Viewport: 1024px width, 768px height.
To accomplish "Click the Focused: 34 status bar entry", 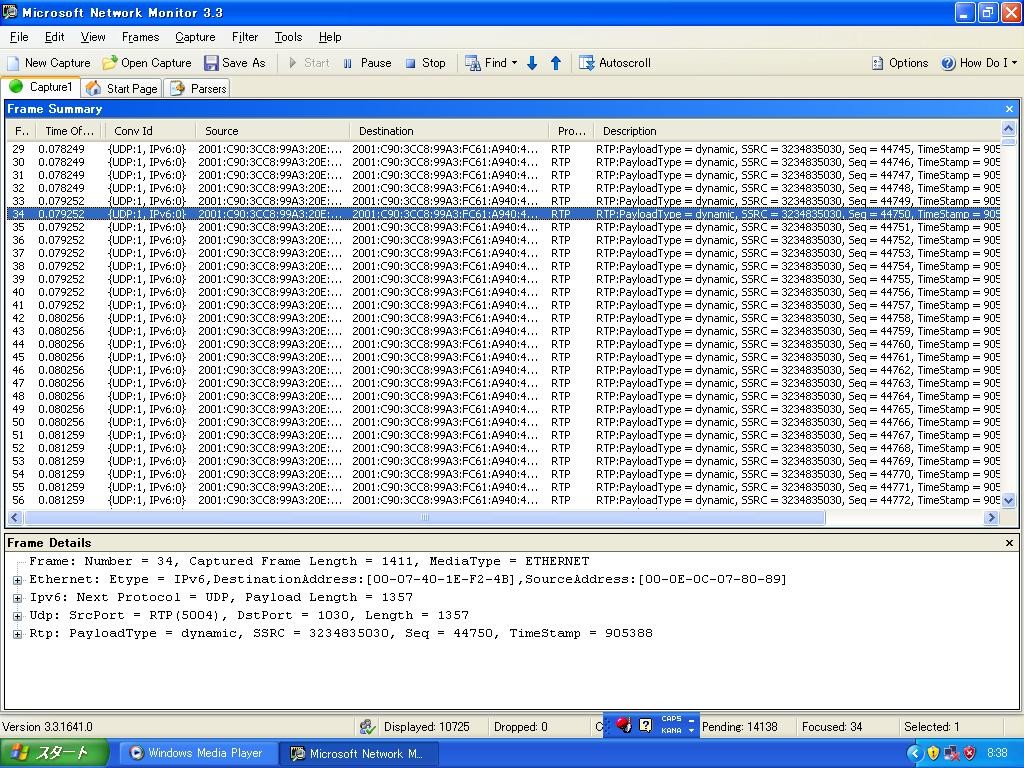I will pos(832,727).
